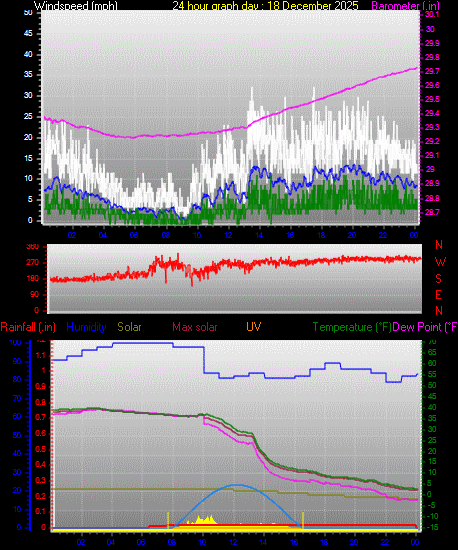The height and width of the screenshot is (550, 458).
Task: Click the '180' wind direction axis value
Action: (x=33, y=279)
